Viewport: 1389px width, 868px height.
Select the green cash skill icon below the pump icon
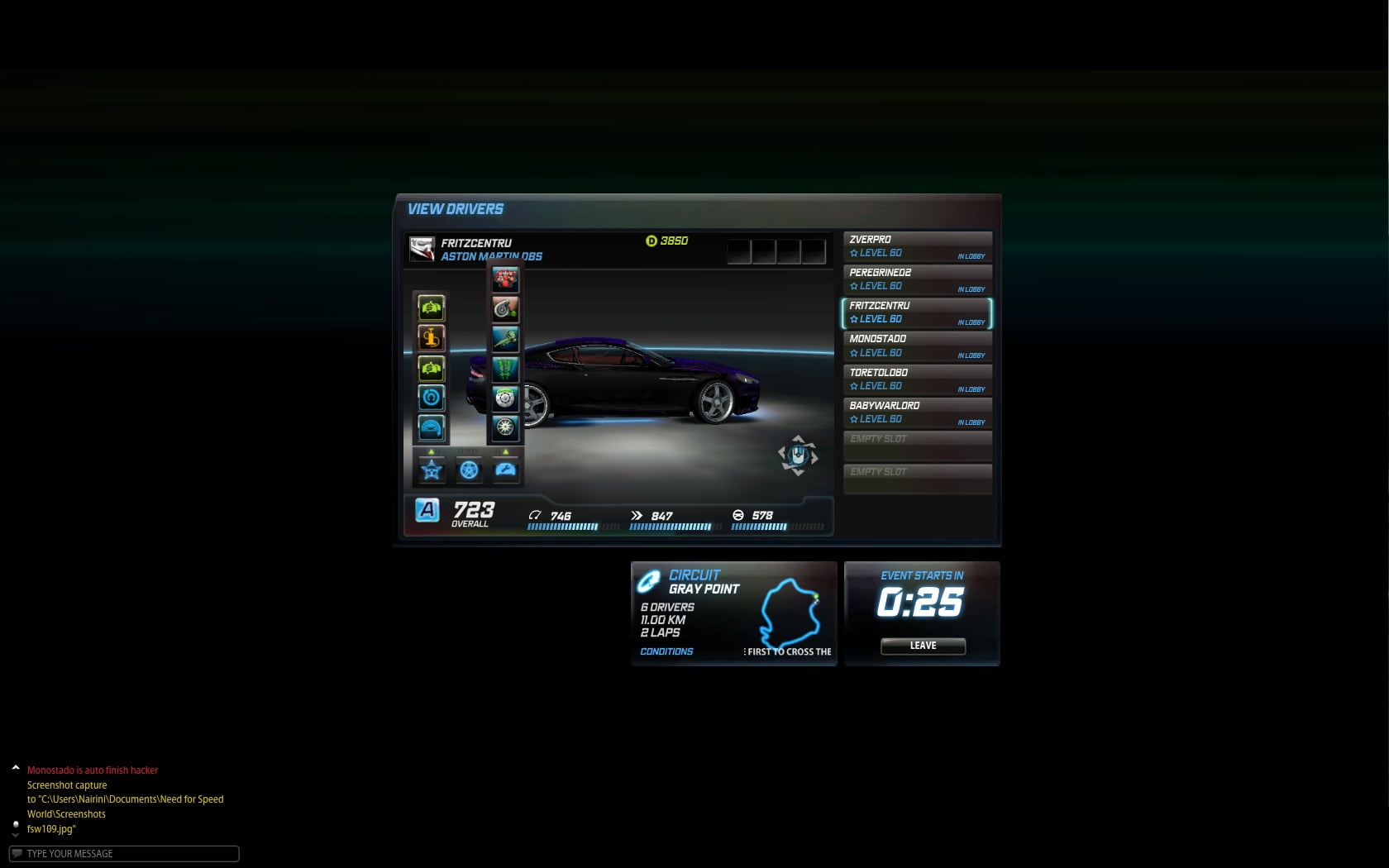tap(431, 369)
